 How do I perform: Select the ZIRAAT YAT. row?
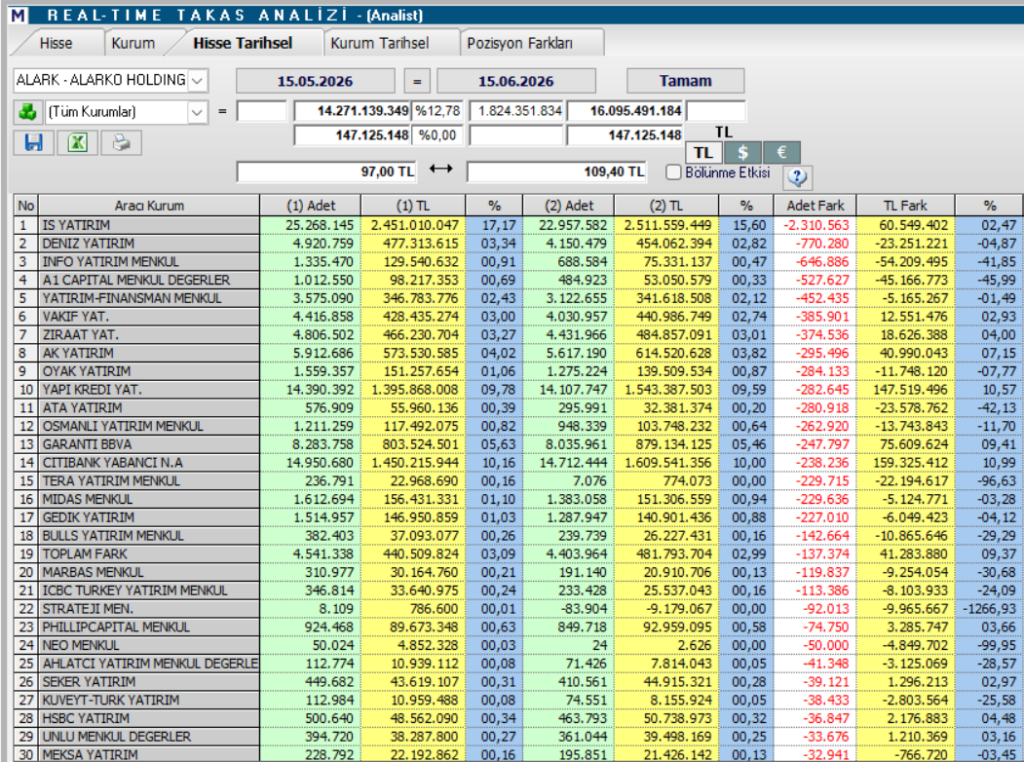pyautogui.click(x=519, y=335)
